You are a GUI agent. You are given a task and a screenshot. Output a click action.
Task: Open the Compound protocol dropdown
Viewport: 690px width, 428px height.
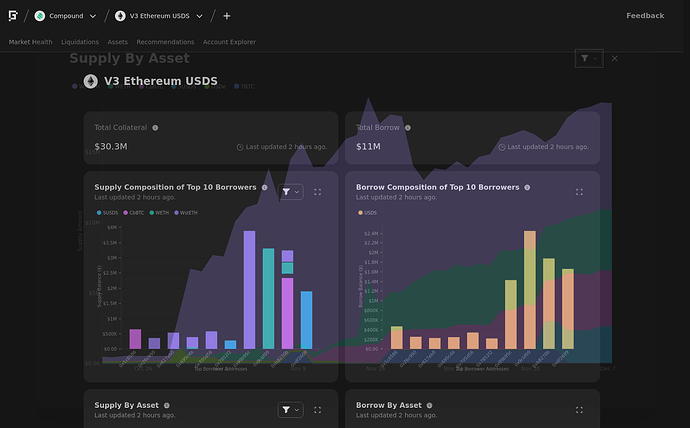click(x=65, y=16)
